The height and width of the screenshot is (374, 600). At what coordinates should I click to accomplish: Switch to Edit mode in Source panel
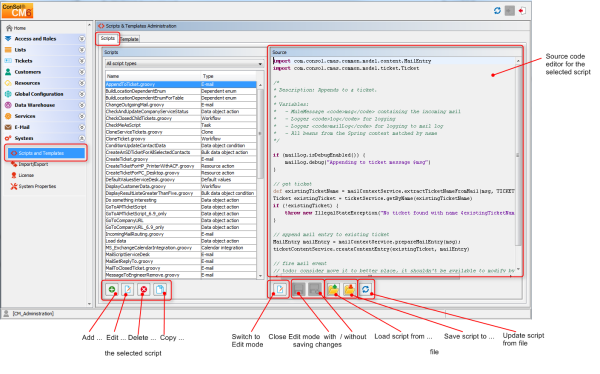(x=280, y=289)
